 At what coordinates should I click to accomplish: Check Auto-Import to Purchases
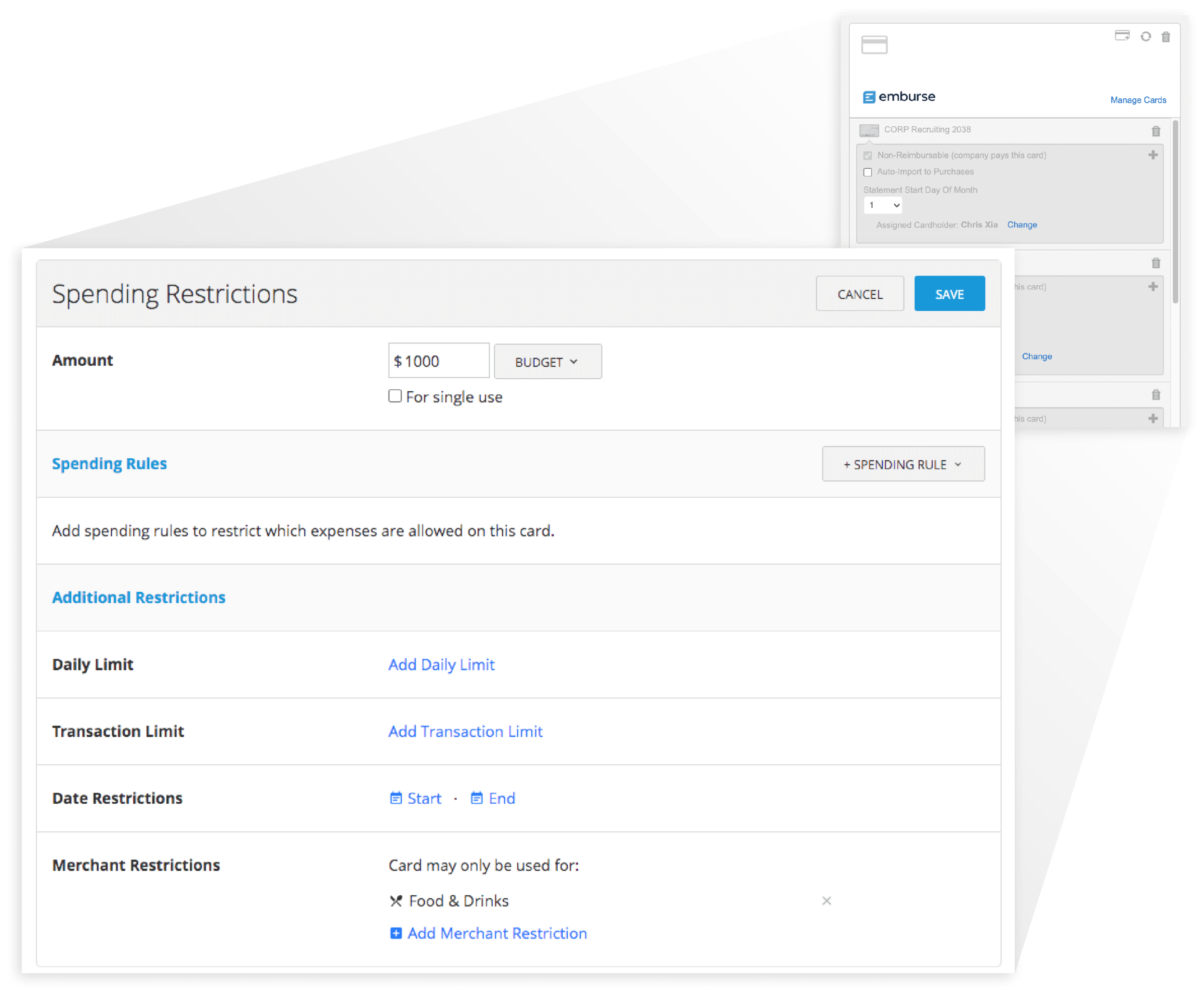pos(867,172)
